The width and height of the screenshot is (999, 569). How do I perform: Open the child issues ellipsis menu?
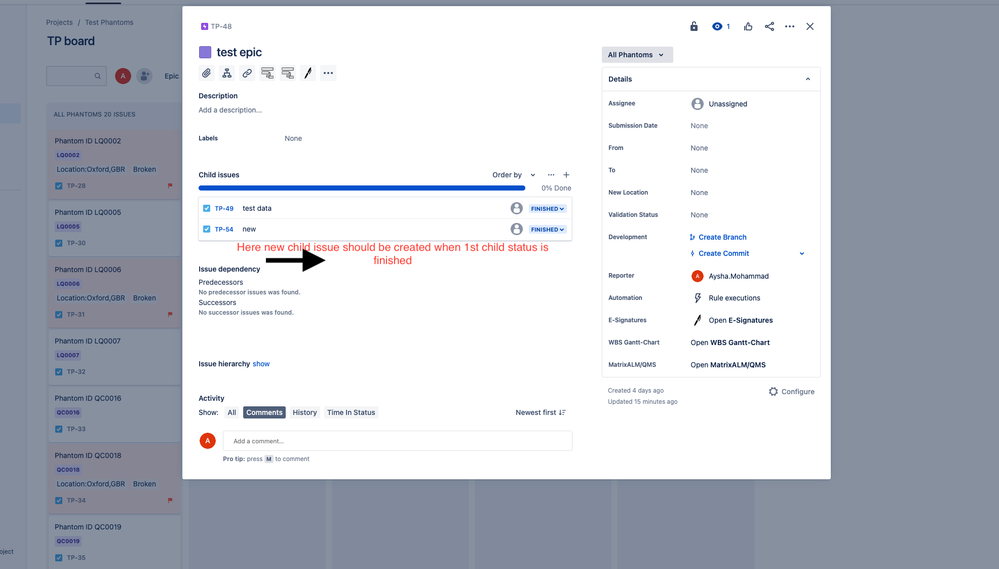pyautogui.click(x=551, y=175)
